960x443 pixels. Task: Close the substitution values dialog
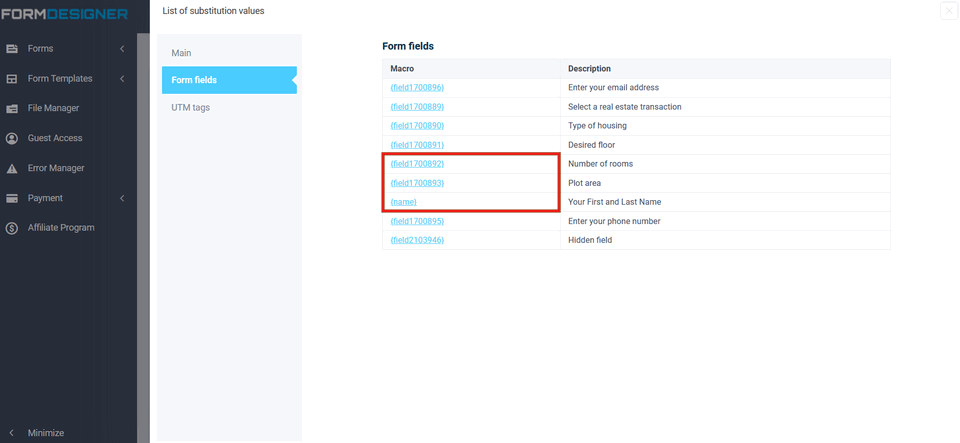point(948,11)
